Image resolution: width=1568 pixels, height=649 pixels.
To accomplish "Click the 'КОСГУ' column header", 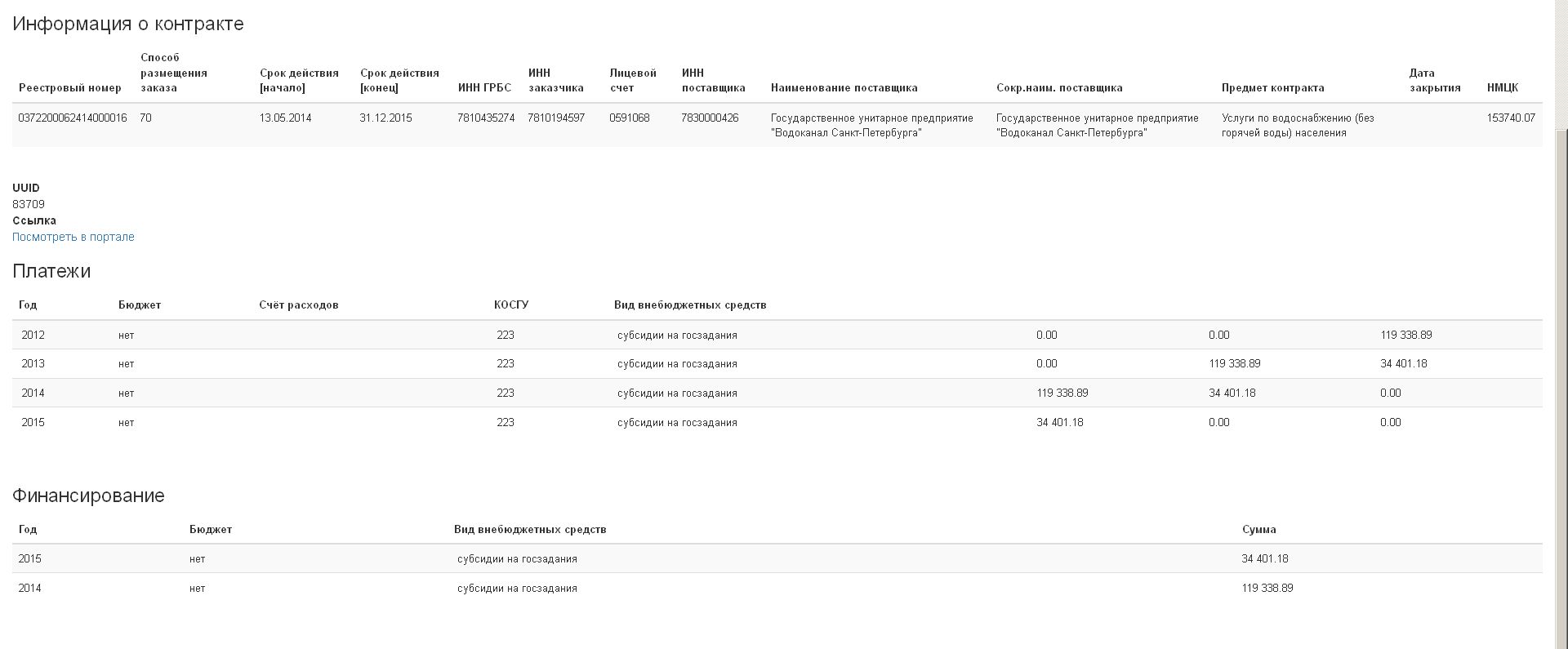I will point(511,304).
